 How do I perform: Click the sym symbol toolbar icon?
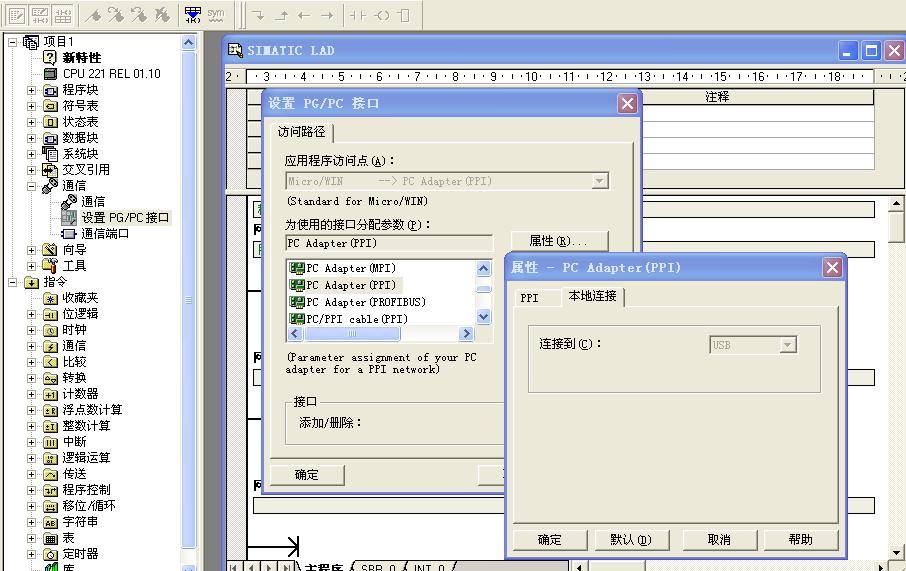(216, 15)
